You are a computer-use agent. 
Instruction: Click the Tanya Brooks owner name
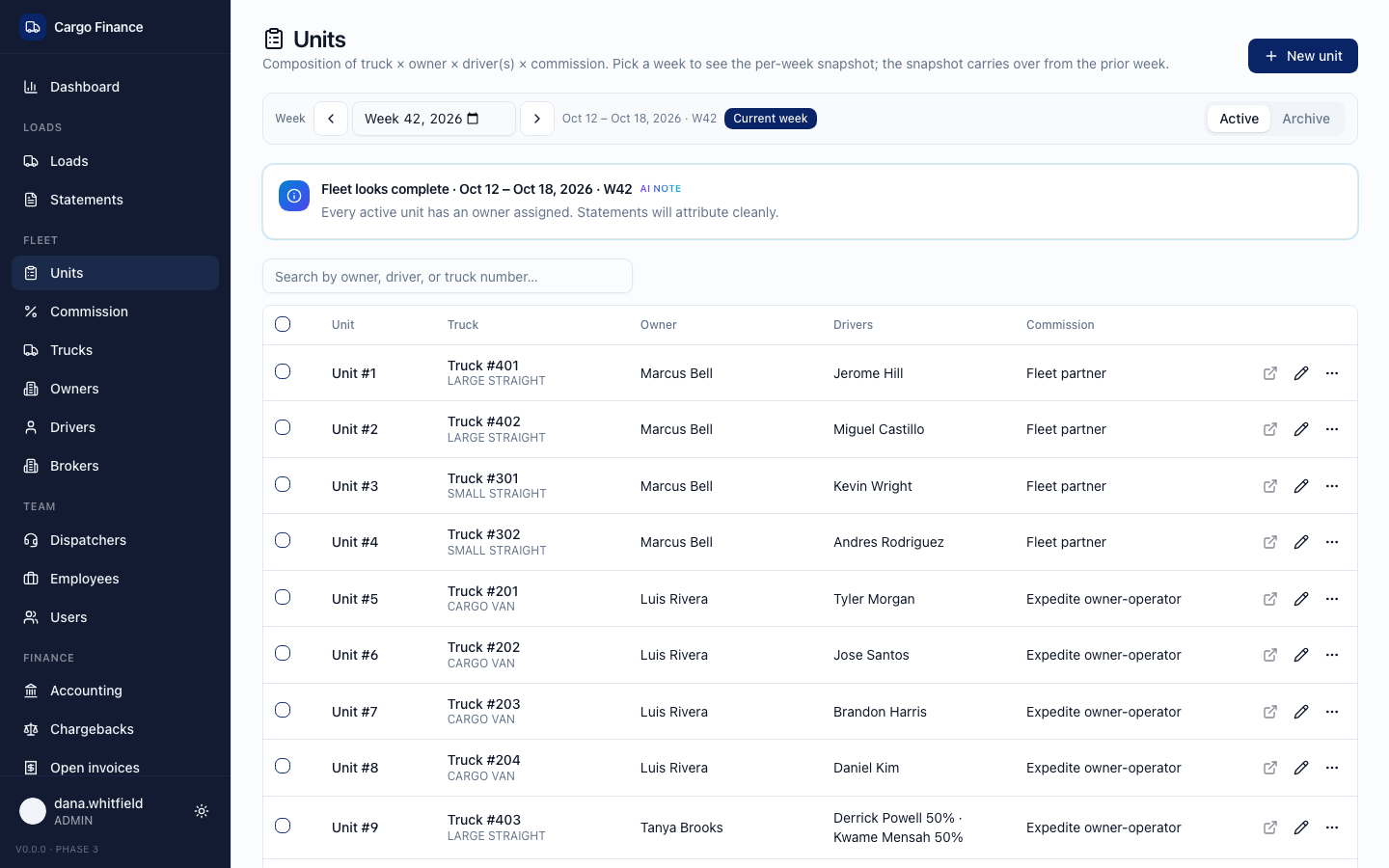tap(682, 827)
